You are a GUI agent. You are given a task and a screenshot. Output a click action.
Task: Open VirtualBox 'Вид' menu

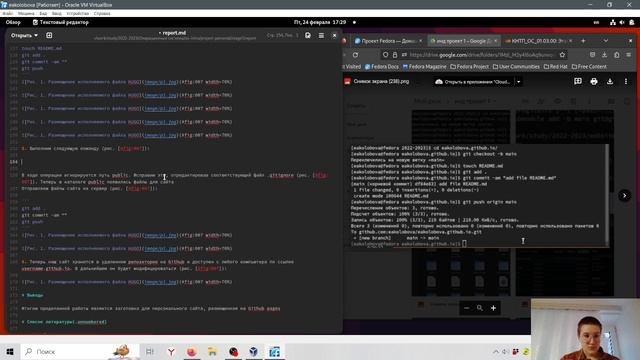point(43,13)
